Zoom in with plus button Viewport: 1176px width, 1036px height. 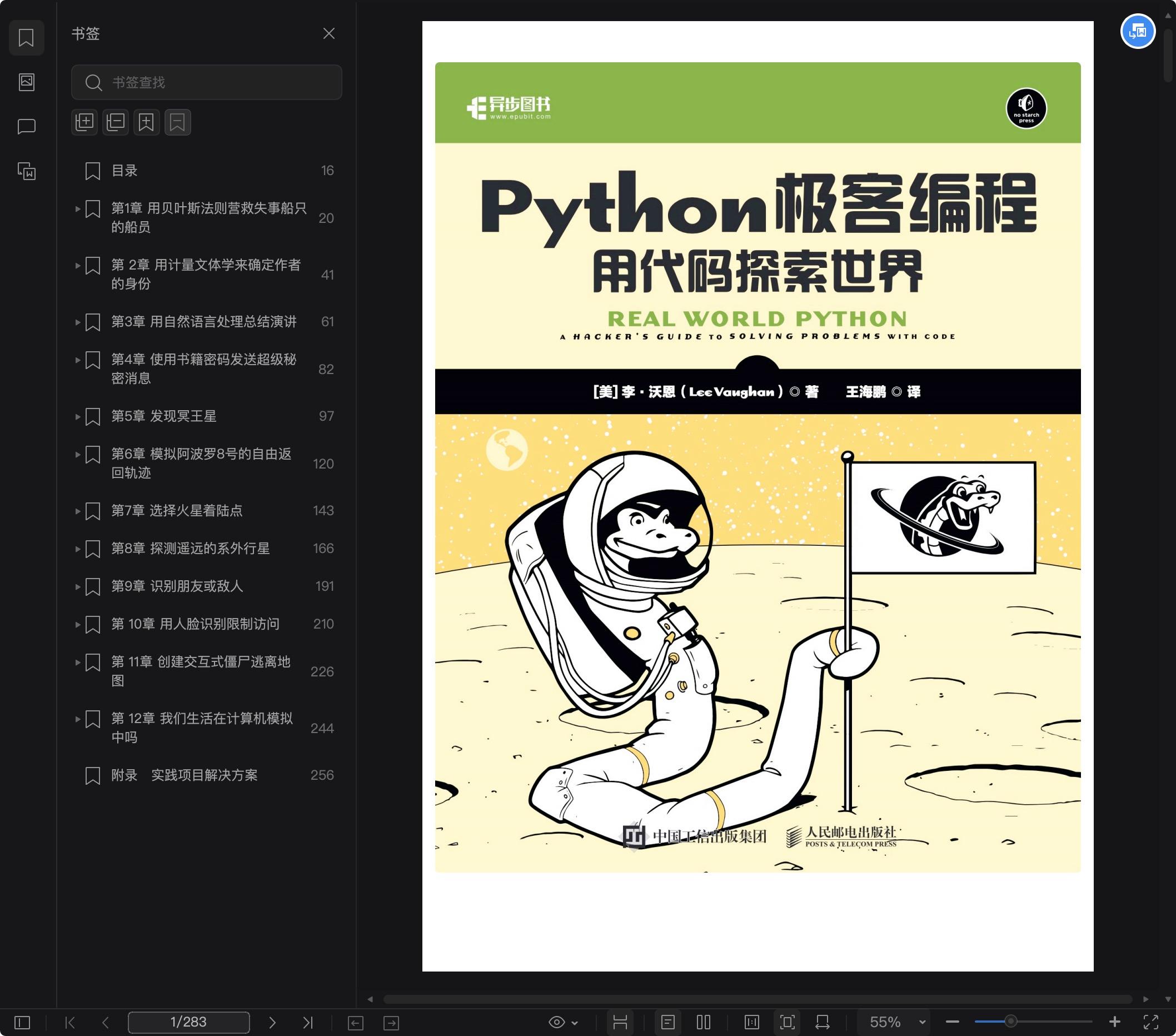[x=1114, y=1022]
